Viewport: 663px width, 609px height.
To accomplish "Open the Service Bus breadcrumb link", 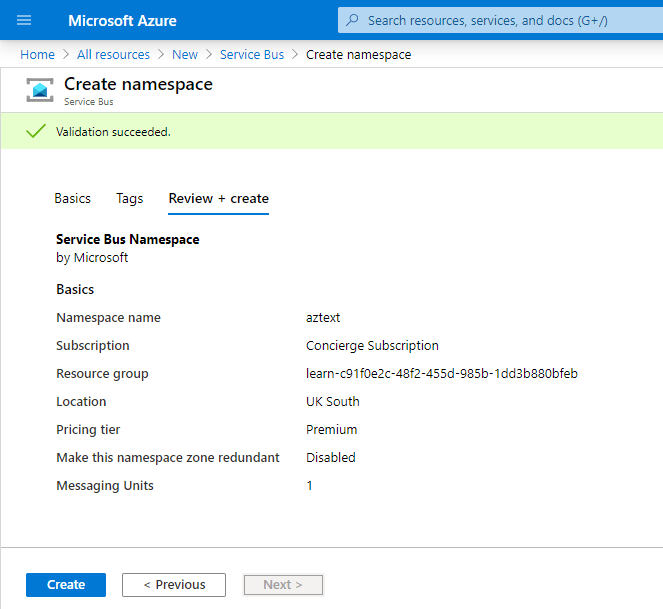I will [252, 55].
